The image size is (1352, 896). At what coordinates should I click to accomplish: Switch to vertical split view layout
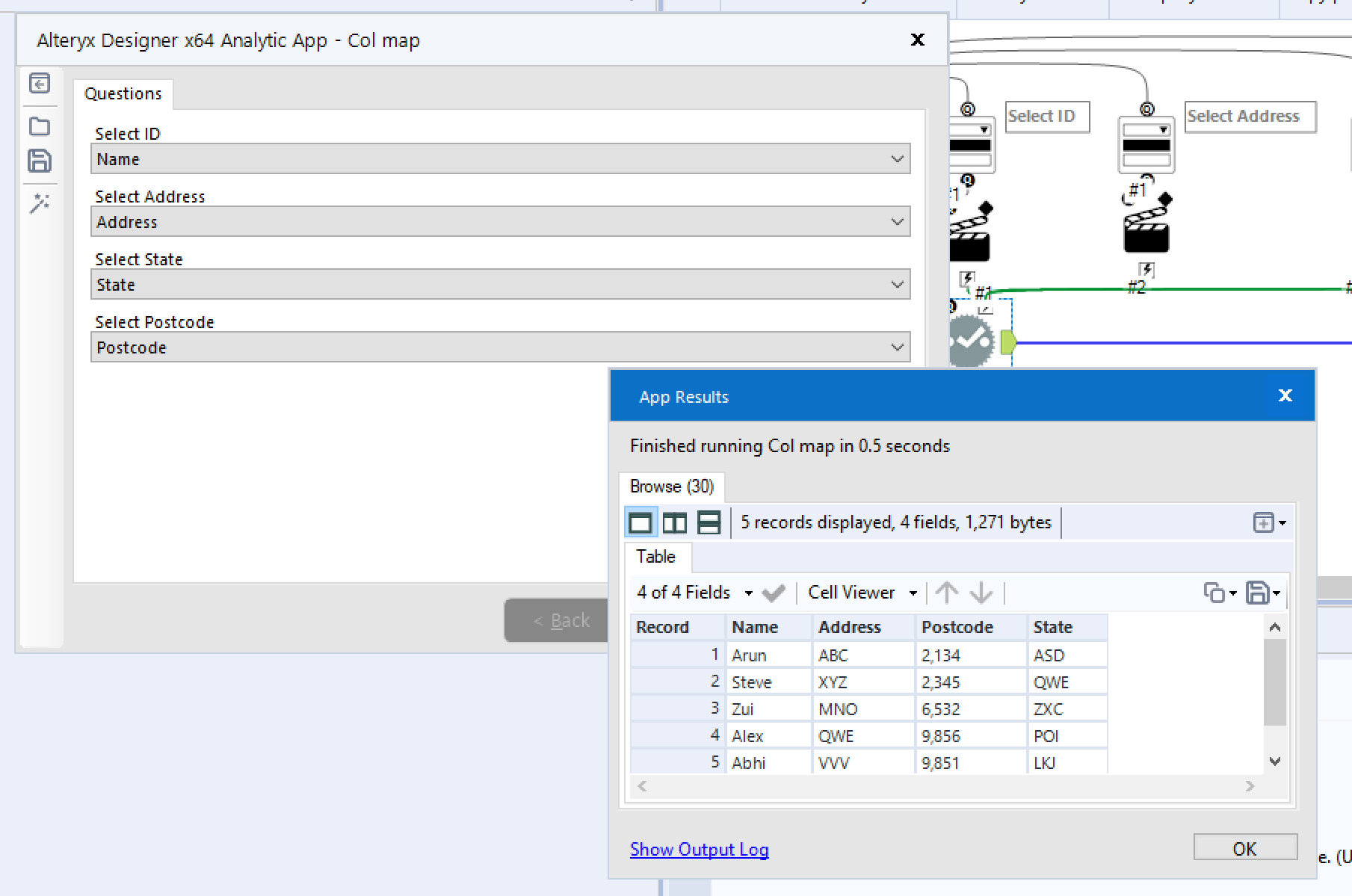[674, 522]
